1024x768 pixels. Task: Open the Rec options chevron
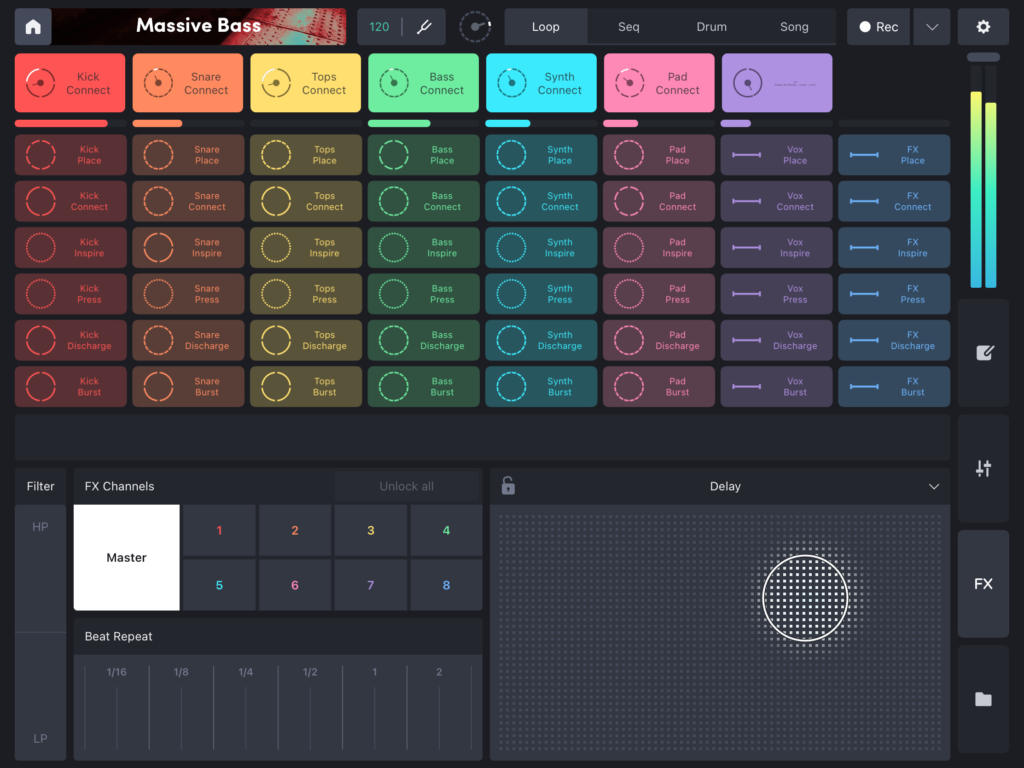click(x=931, y=27)
